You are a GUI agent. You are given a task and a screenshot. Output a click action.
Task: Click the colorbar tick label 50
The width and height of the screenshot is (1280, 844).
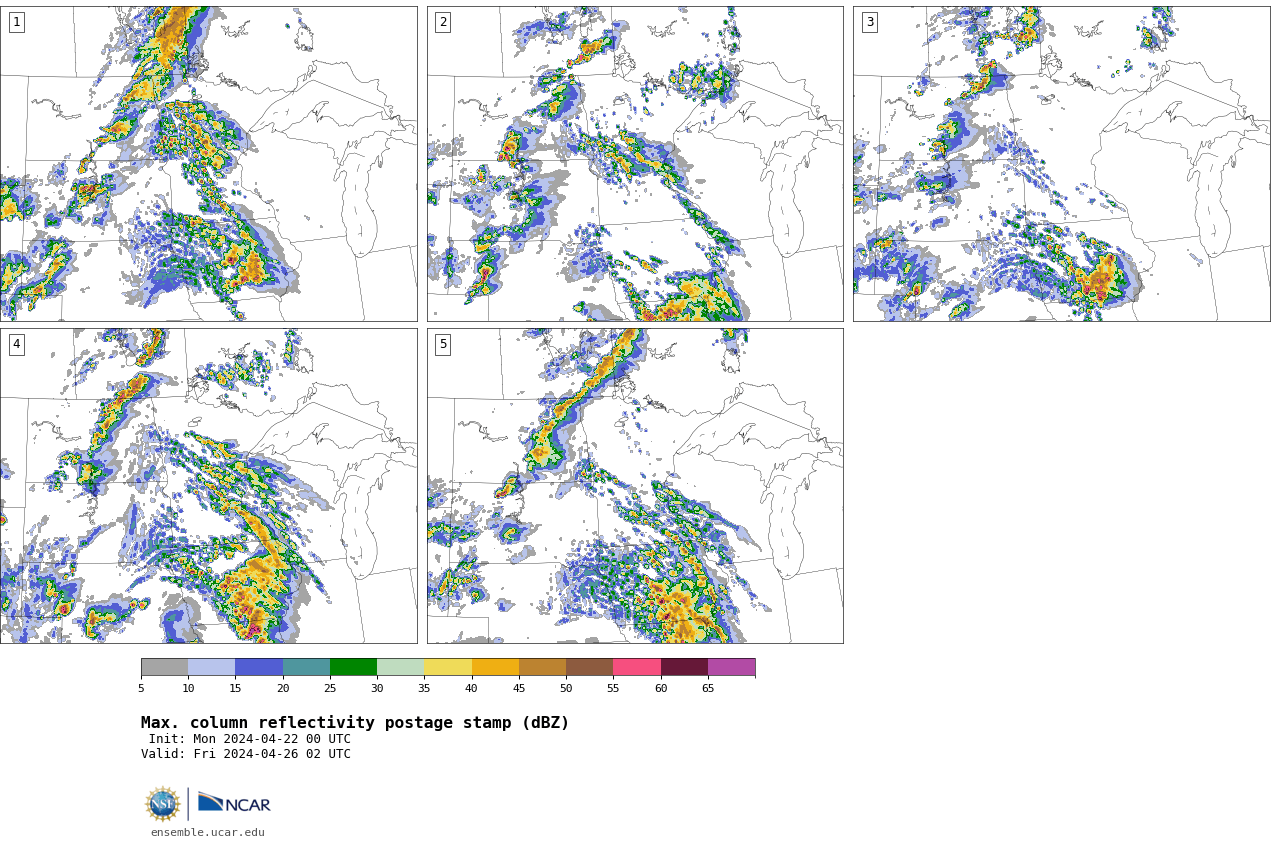(566, 688)
